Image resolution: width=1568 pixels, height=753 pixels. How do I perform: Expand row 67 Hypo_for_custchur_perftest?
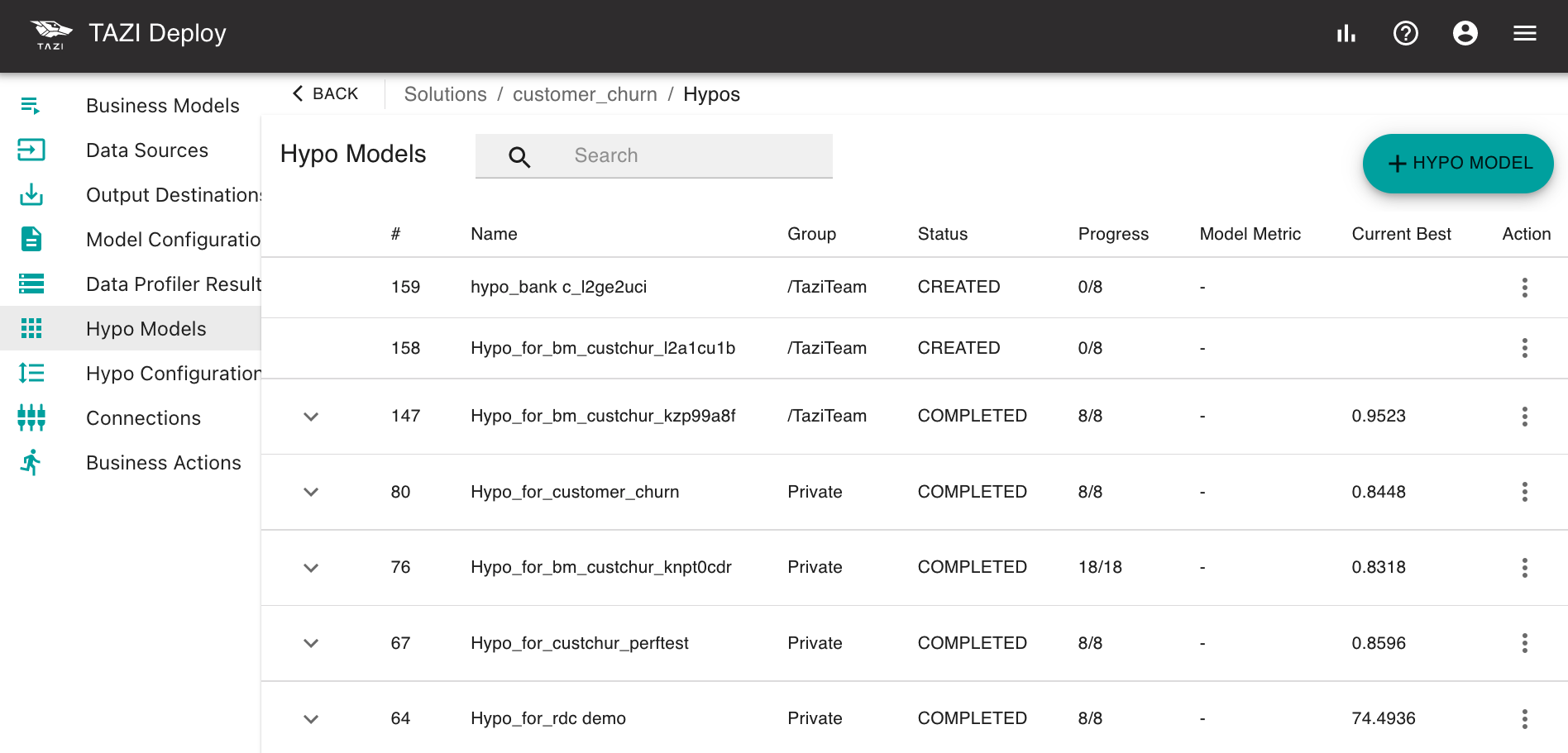(311, 643)
